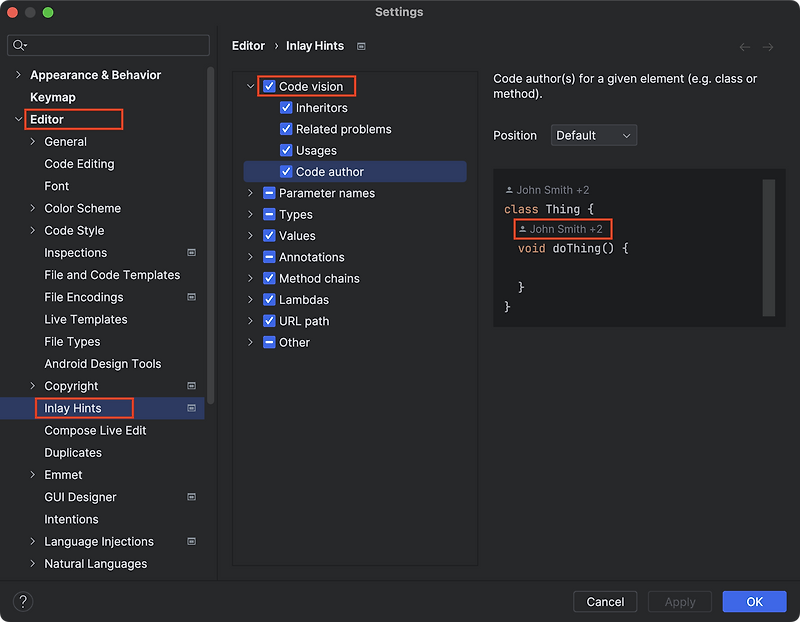Expand the Method chains tree item

(x=249, y=278)
